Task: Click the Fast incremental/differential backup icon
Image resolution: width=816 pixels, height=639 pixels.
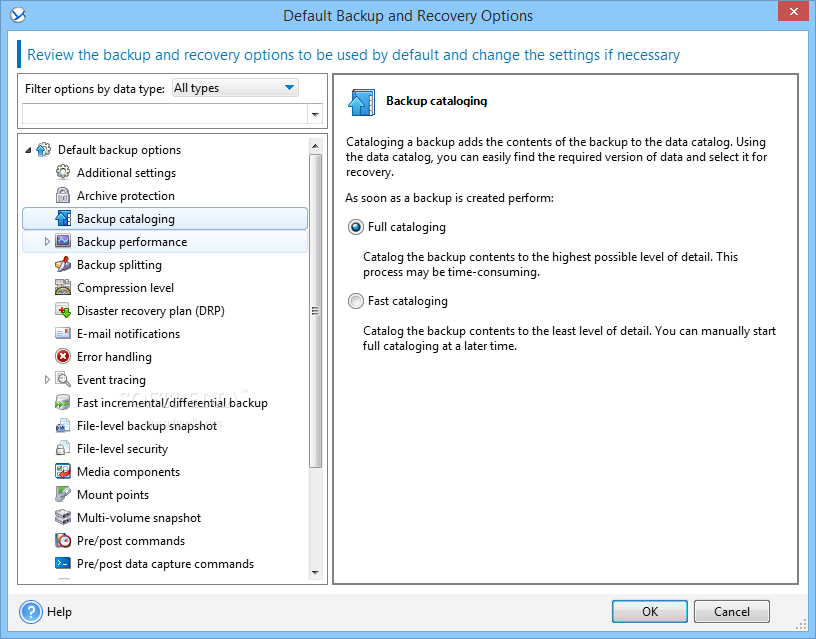Action: (x=62, y=403)
